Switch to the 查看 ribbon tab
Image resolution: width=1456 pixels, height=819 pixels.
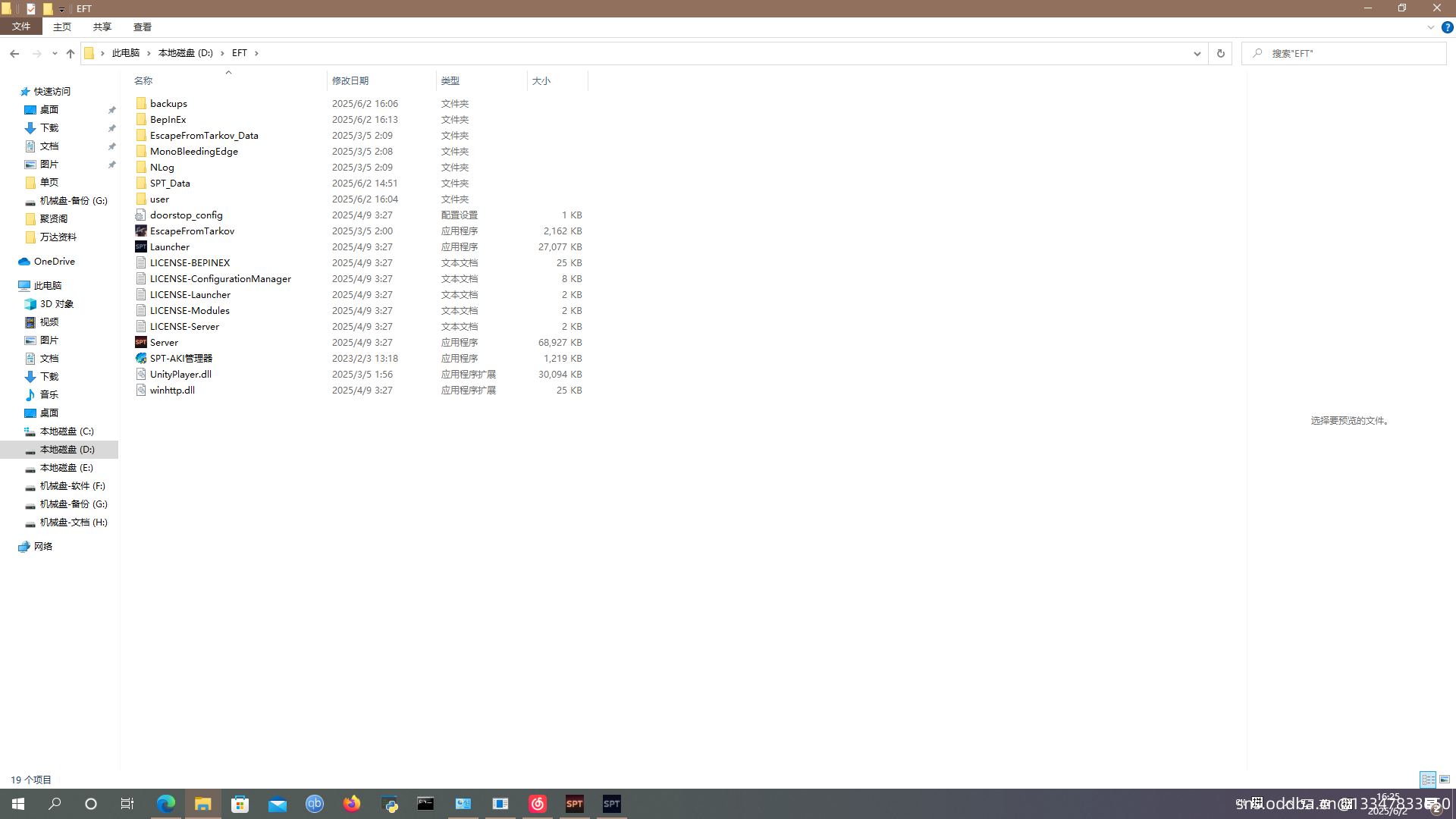(143, 27)
